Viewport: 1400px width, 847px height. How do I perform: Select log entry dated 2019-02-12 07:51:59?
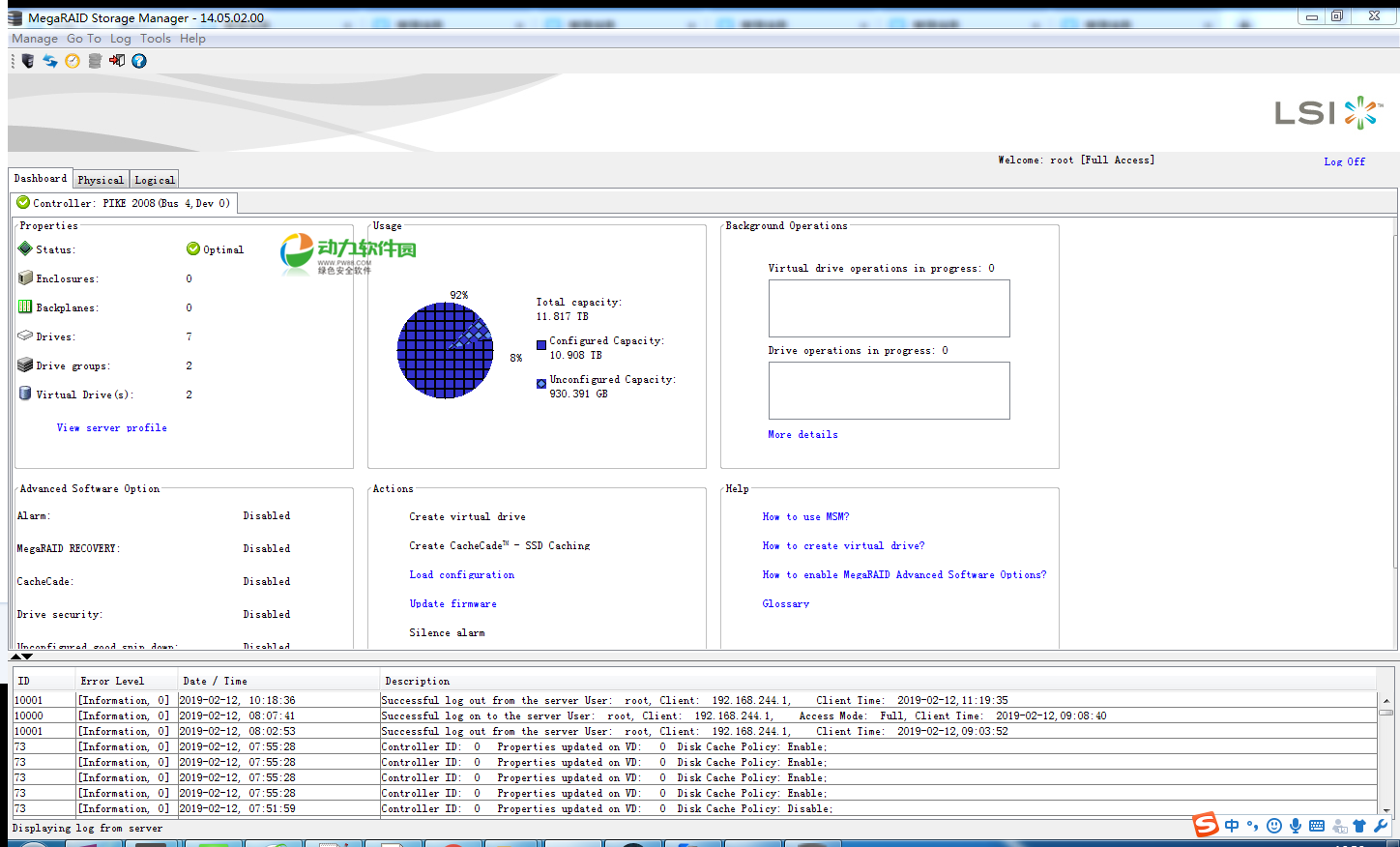pyautogui.click(x=695, y=808)
